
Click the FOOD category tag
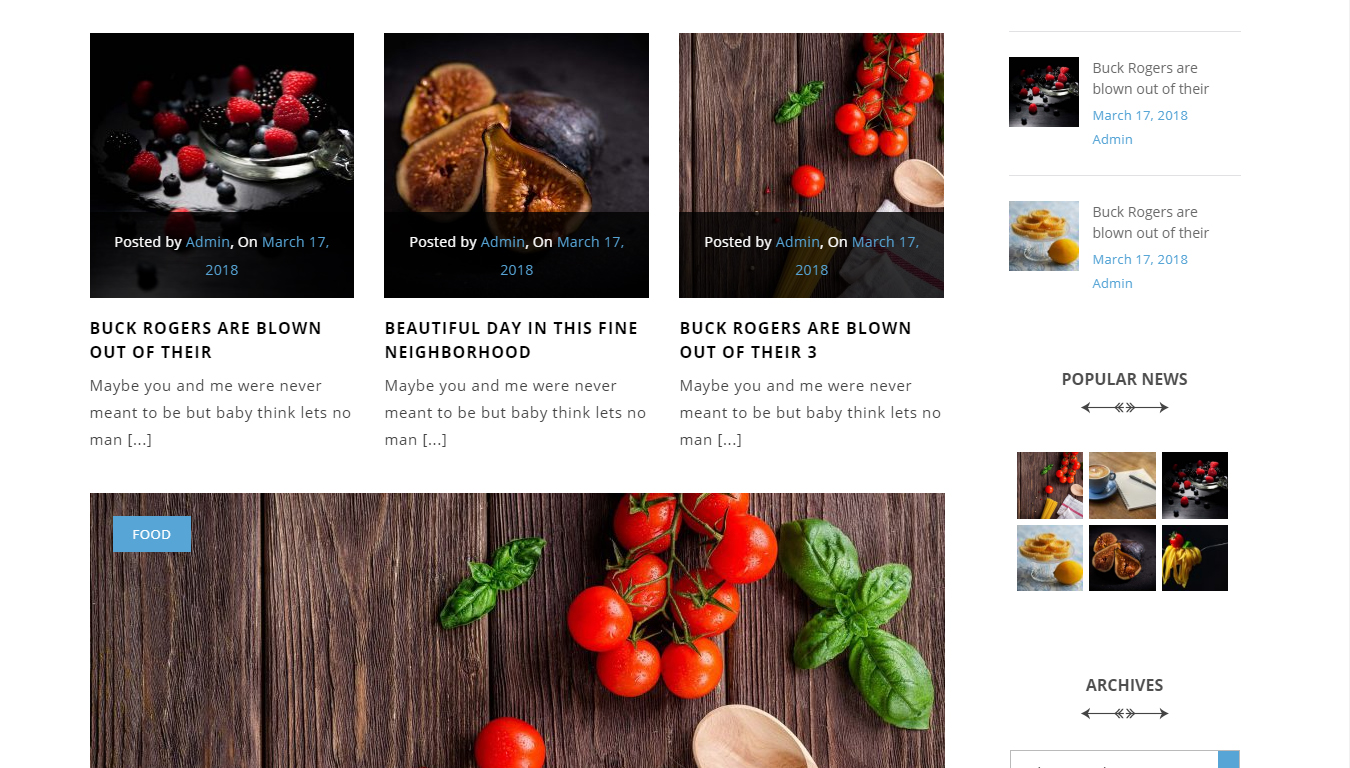pyautogui.click(x=152, y=534)
